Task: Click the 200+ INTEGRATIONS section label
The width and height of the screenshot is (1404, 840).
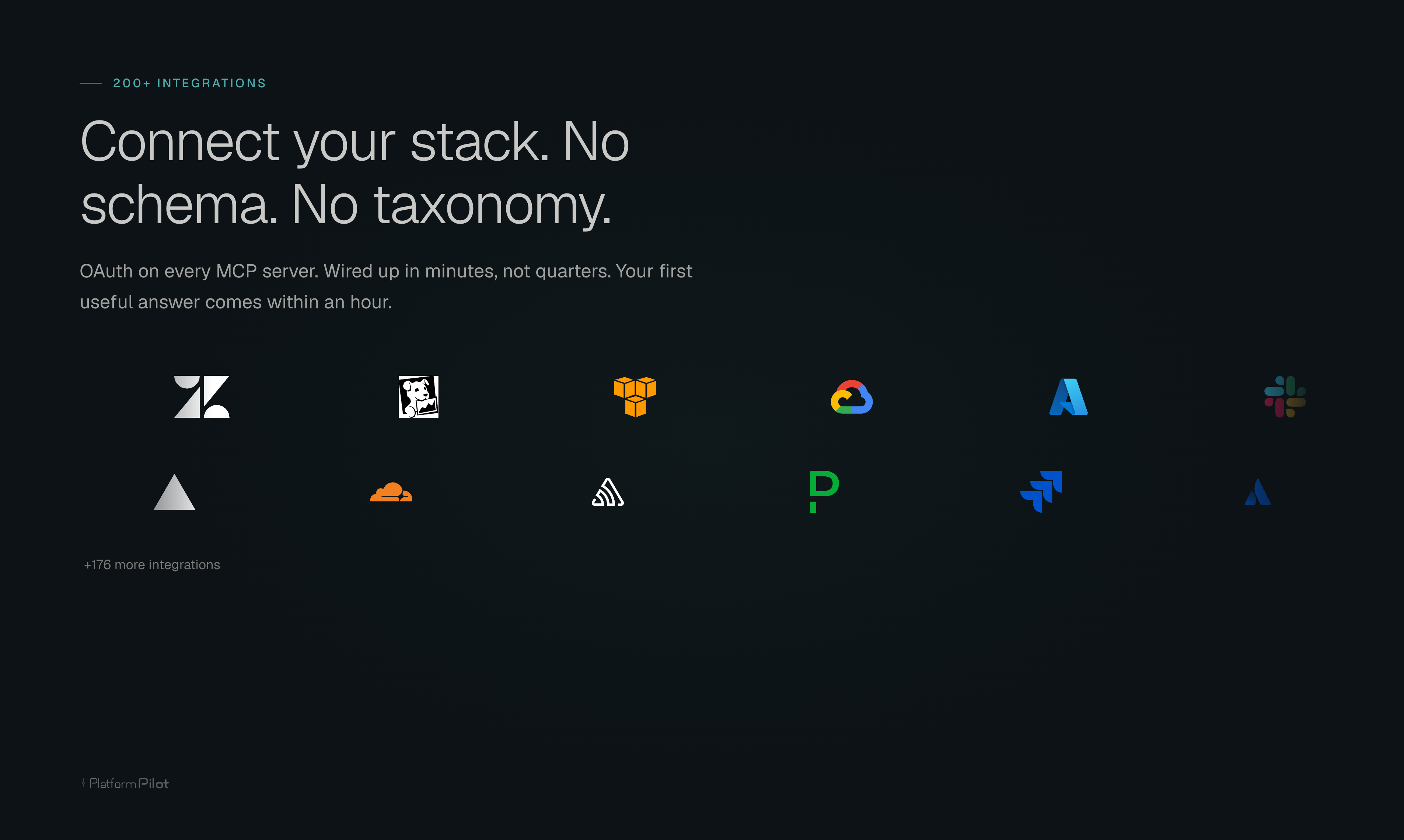Action: click(x=189, y=83)
